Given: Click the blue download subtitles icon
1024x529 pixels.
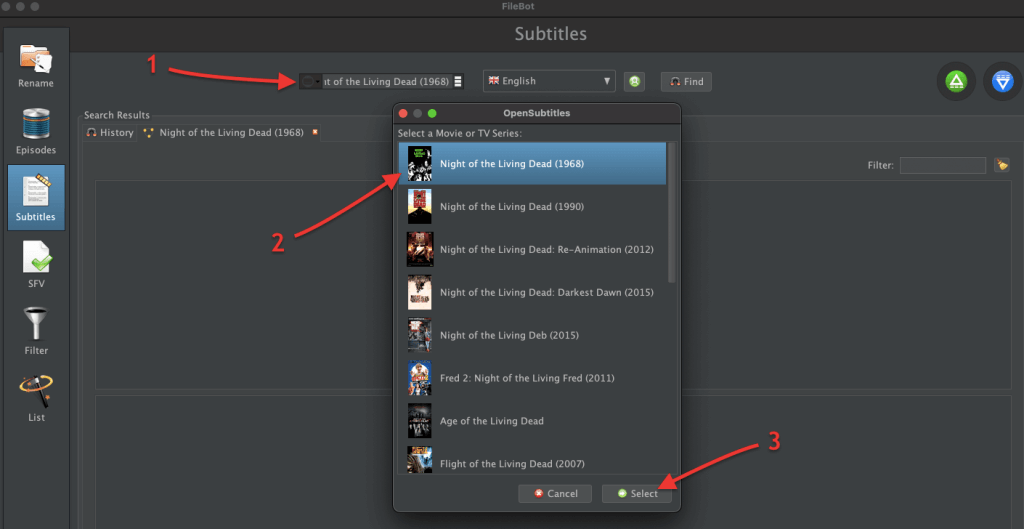Looking at the screenshot, I should coord(1002,82).
